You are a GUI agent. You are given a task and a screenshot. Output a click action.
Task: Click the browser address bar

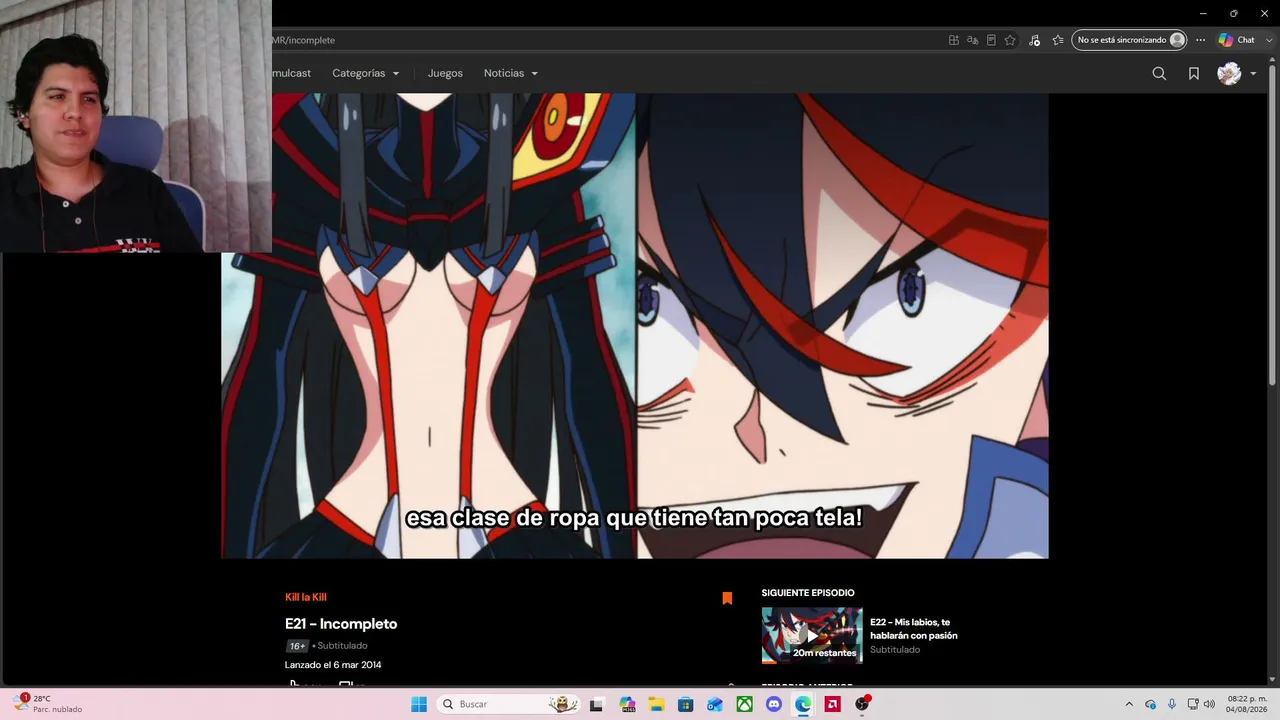coord(600,40)
